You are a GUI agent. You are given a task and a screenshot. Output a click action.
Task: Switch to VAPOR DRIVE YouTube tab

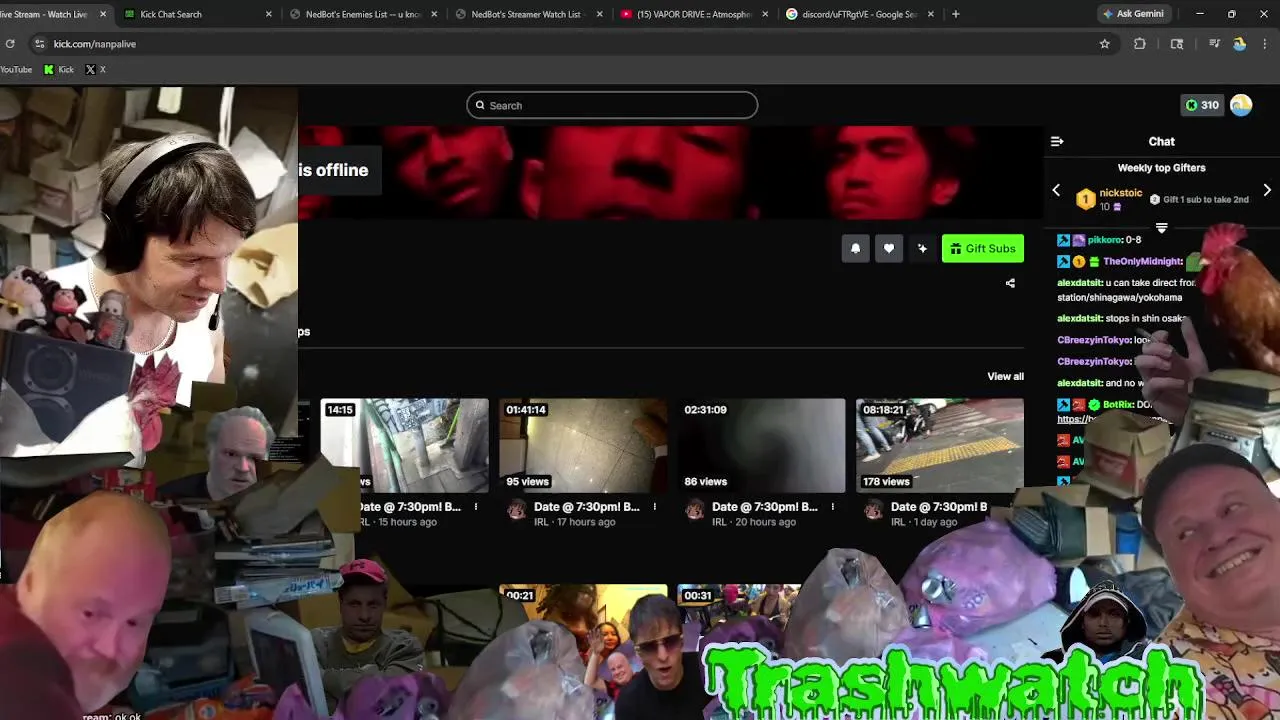(x=694, y=14)
